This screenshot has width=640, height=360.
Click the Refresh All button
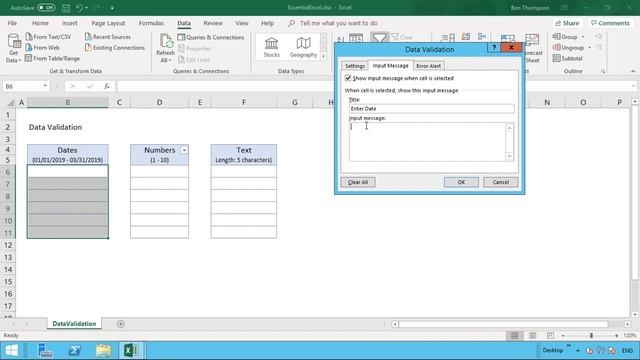click(165, 48)
